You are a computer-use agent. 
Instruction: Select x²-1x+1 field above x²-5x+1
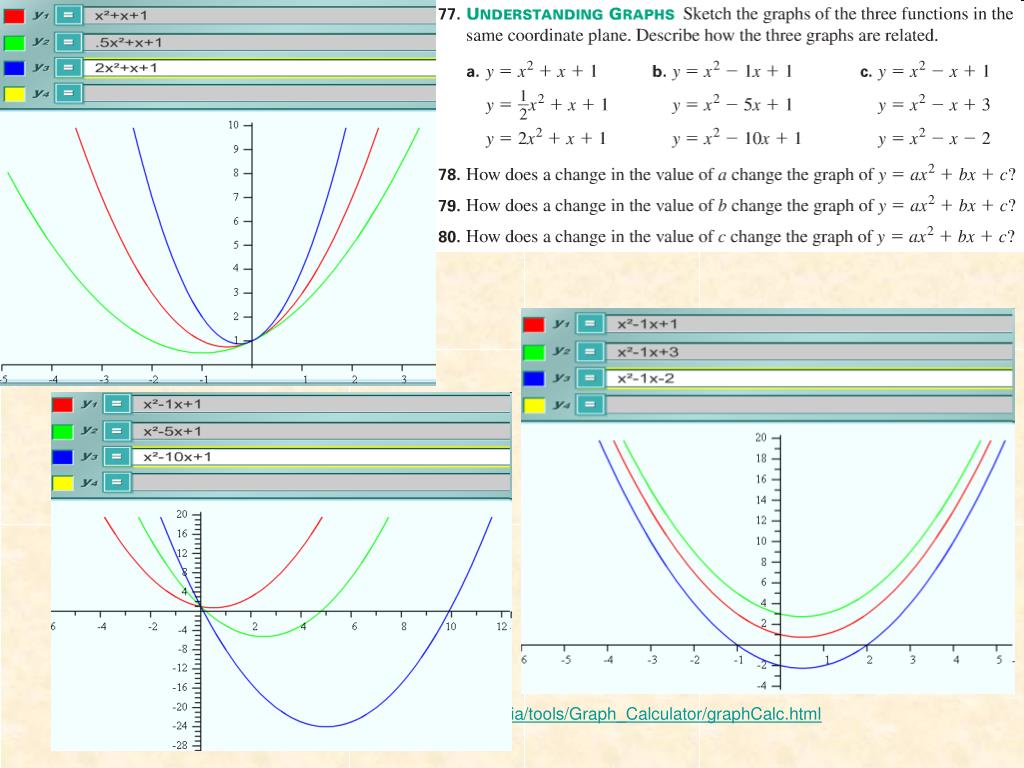[321, 404]
